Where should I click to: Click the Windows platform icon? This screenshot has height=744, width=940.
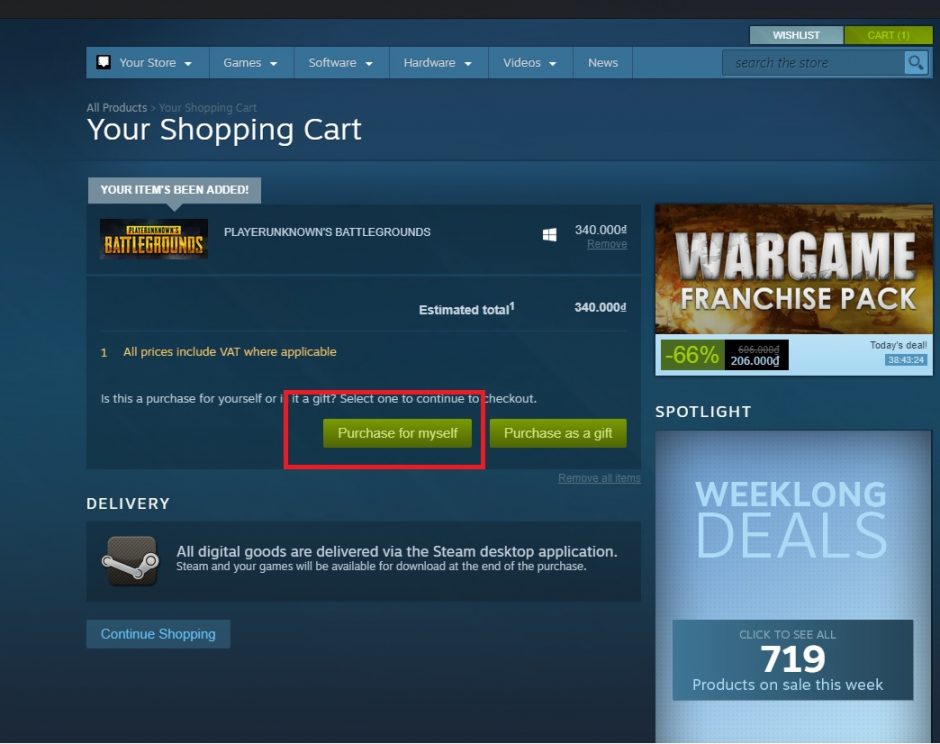tap(549, 234)
